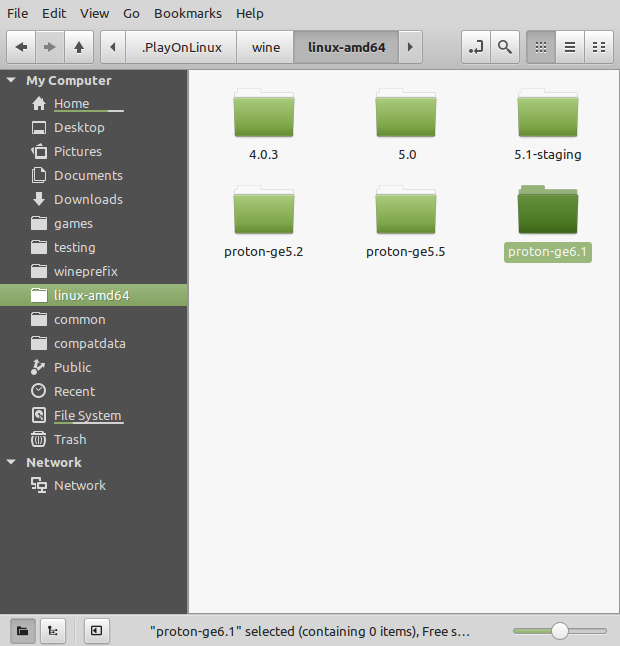
Task: Click the proton-ge5.2 name label
Action: pos(264,252)
